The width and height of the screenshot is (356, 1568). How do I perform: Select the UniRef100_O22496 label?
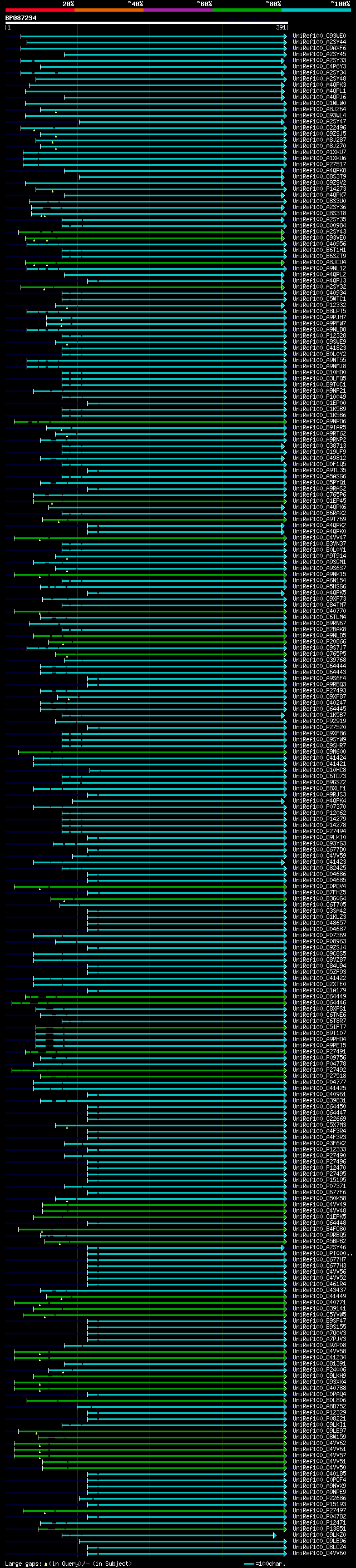319,128
